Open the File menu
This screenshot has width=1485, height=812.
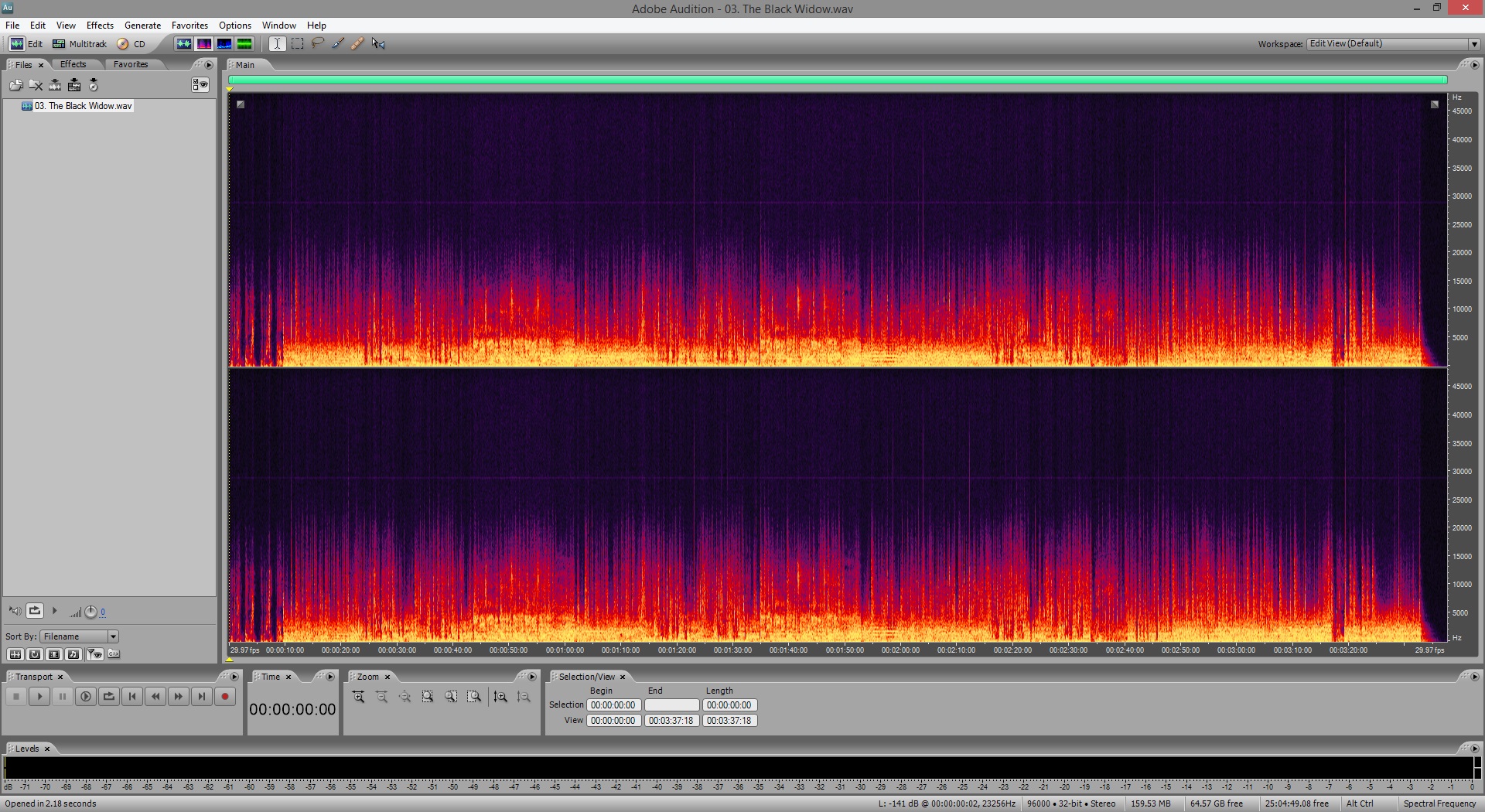[x=12, y=26]
